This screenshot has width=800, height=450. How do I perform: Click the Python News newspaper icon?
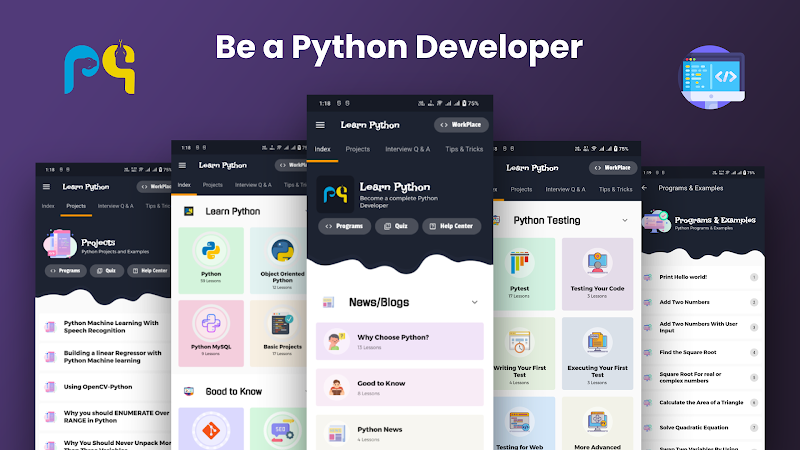coord(336,433)
